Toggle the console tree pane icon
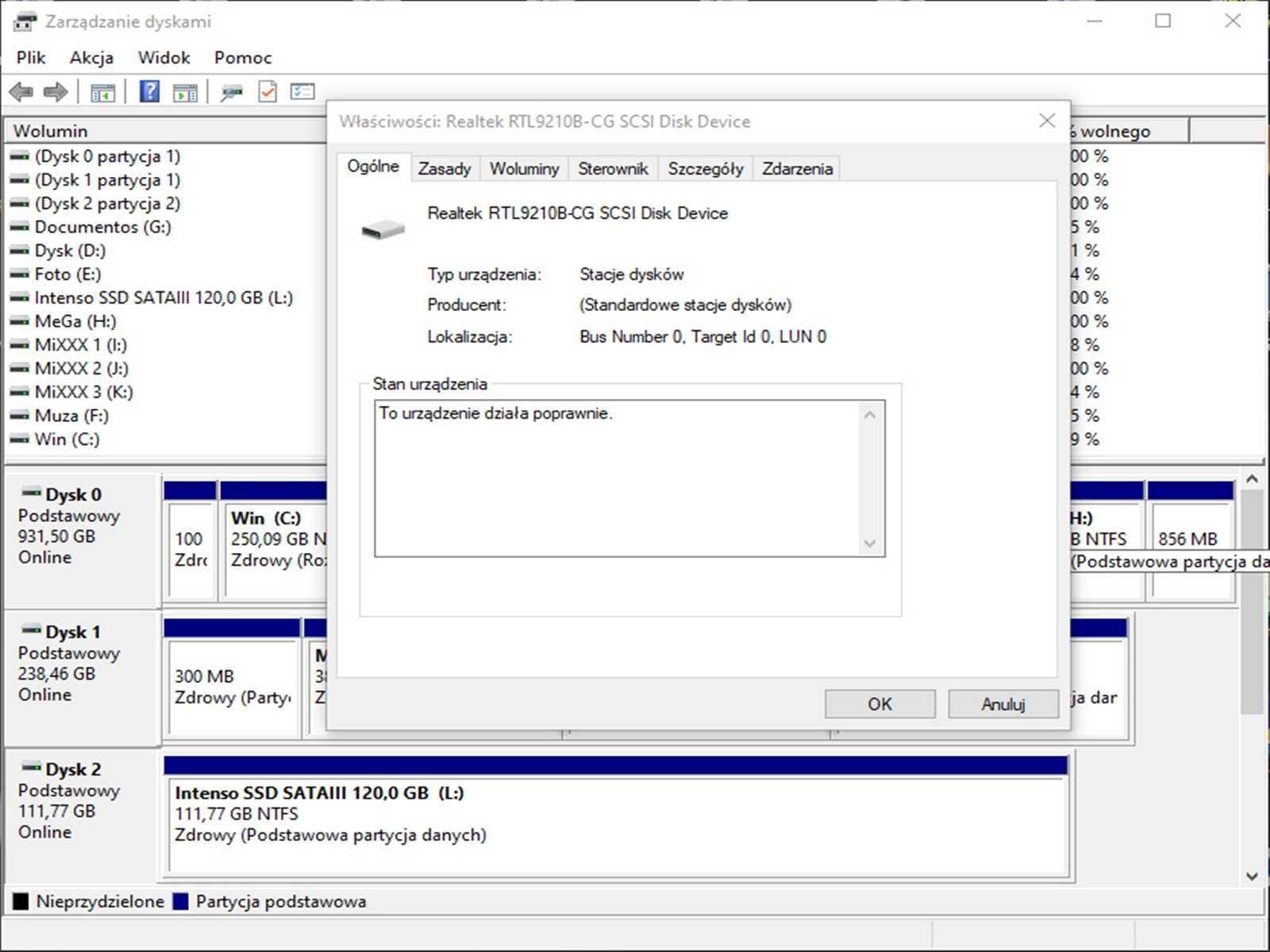Image resolution: width=1270 pixels, height=952 pixels. pyautogui.click(x=102, y=92)
